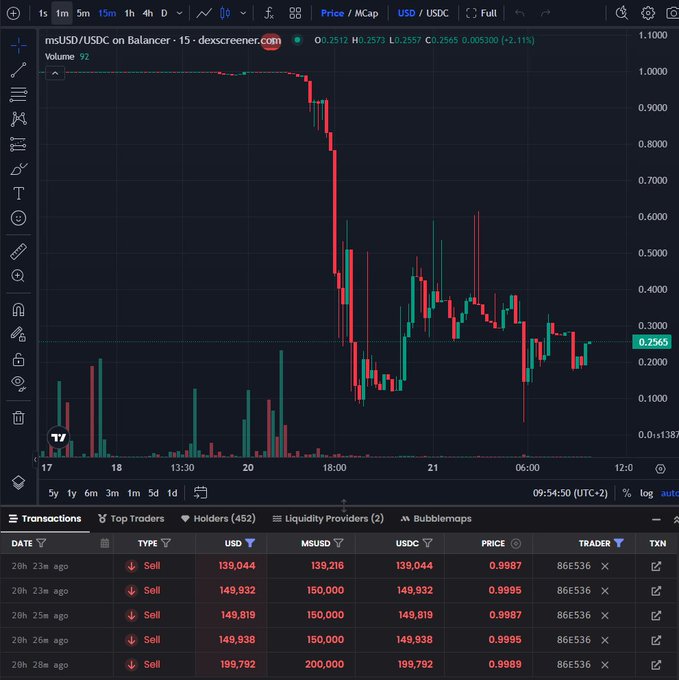Select the 5m timeframe
Screen dimensions: 679x680
pyautogui.click(x=83, y=13)
